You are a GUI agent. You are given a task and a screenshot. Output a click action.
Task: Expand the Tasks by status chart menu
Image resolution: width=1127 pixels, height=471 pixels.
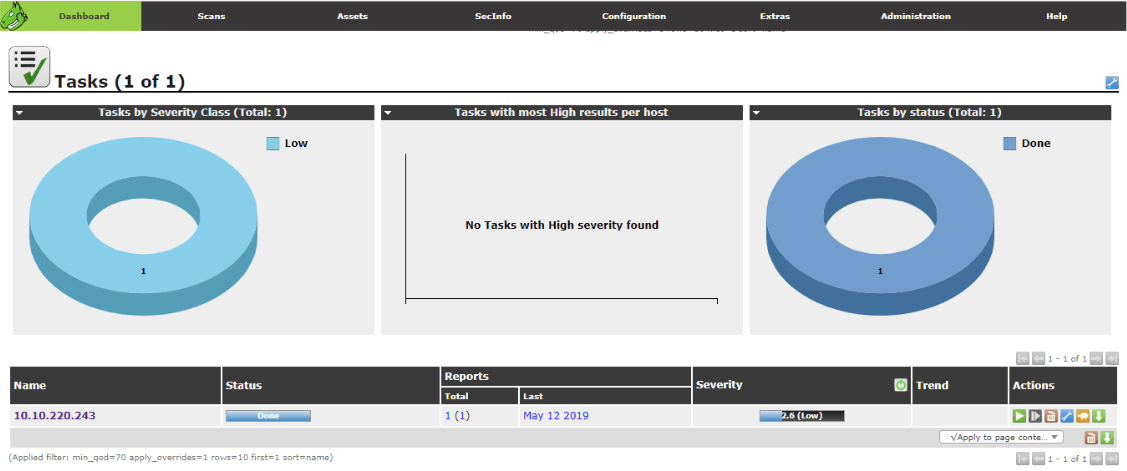coord(757,113)
